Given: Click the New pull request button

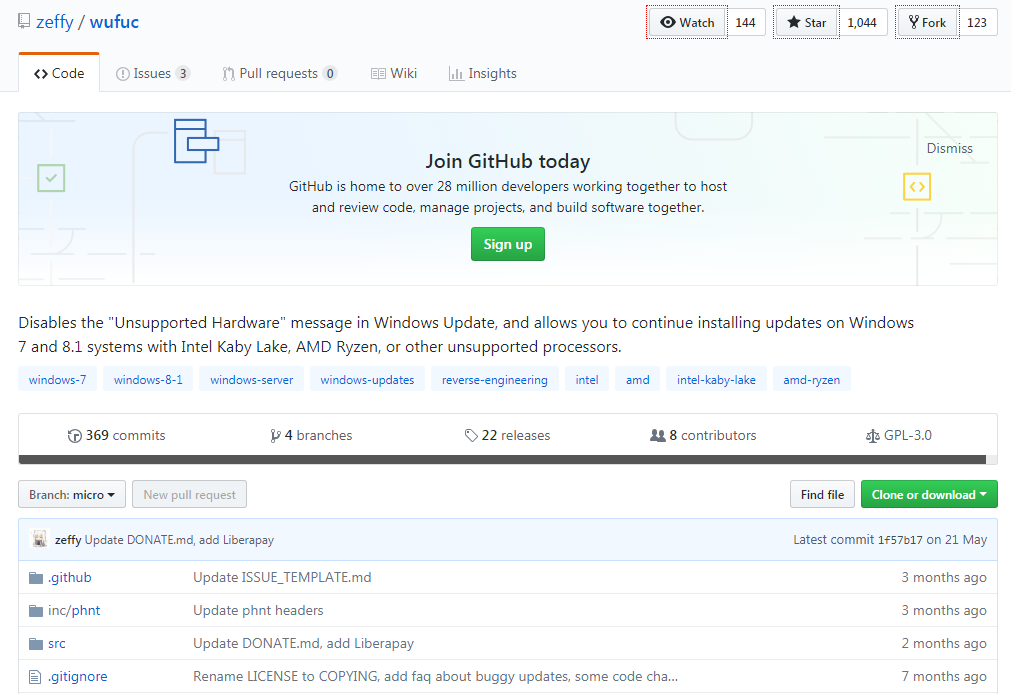Looking at the screenshot, I should coord(190,495).
